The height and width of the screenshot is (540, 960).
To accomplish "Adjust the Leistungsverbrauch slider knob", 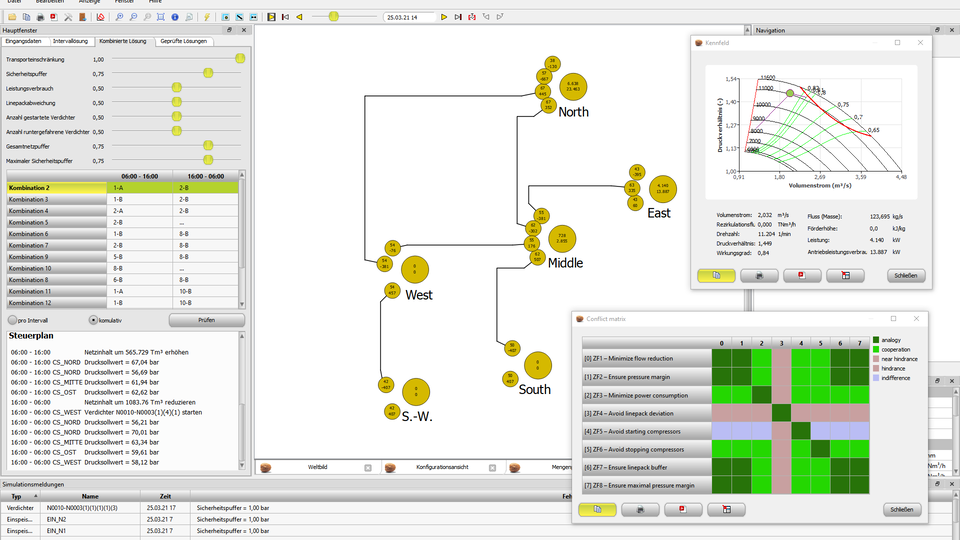I will click(177, 88).
